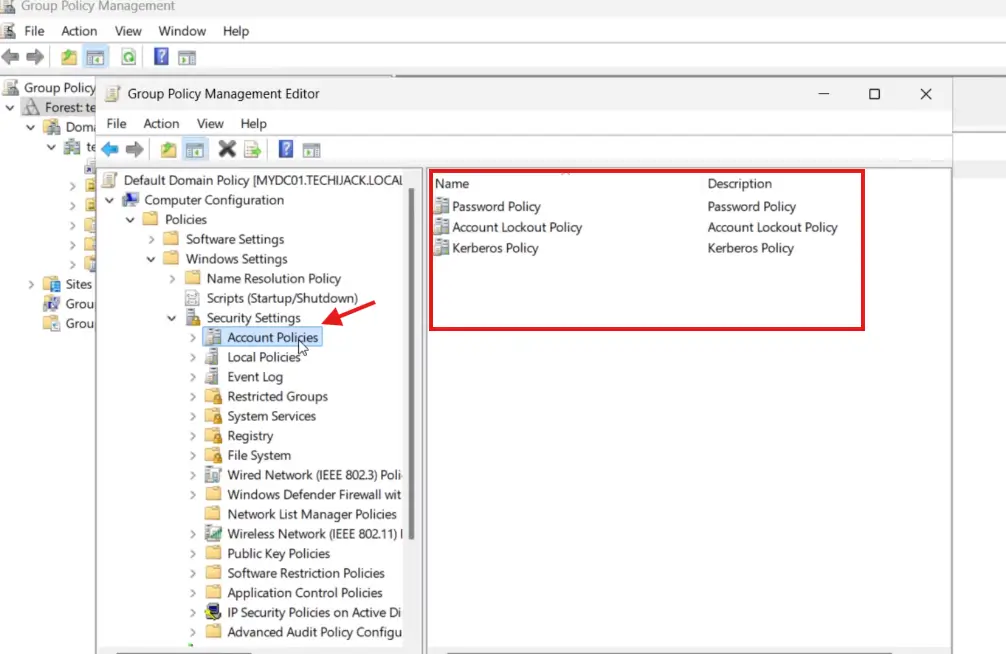The image size is (1006, 654).
Task: Click Up One Level folder icon in editor
Action: (x=169, y=150)
